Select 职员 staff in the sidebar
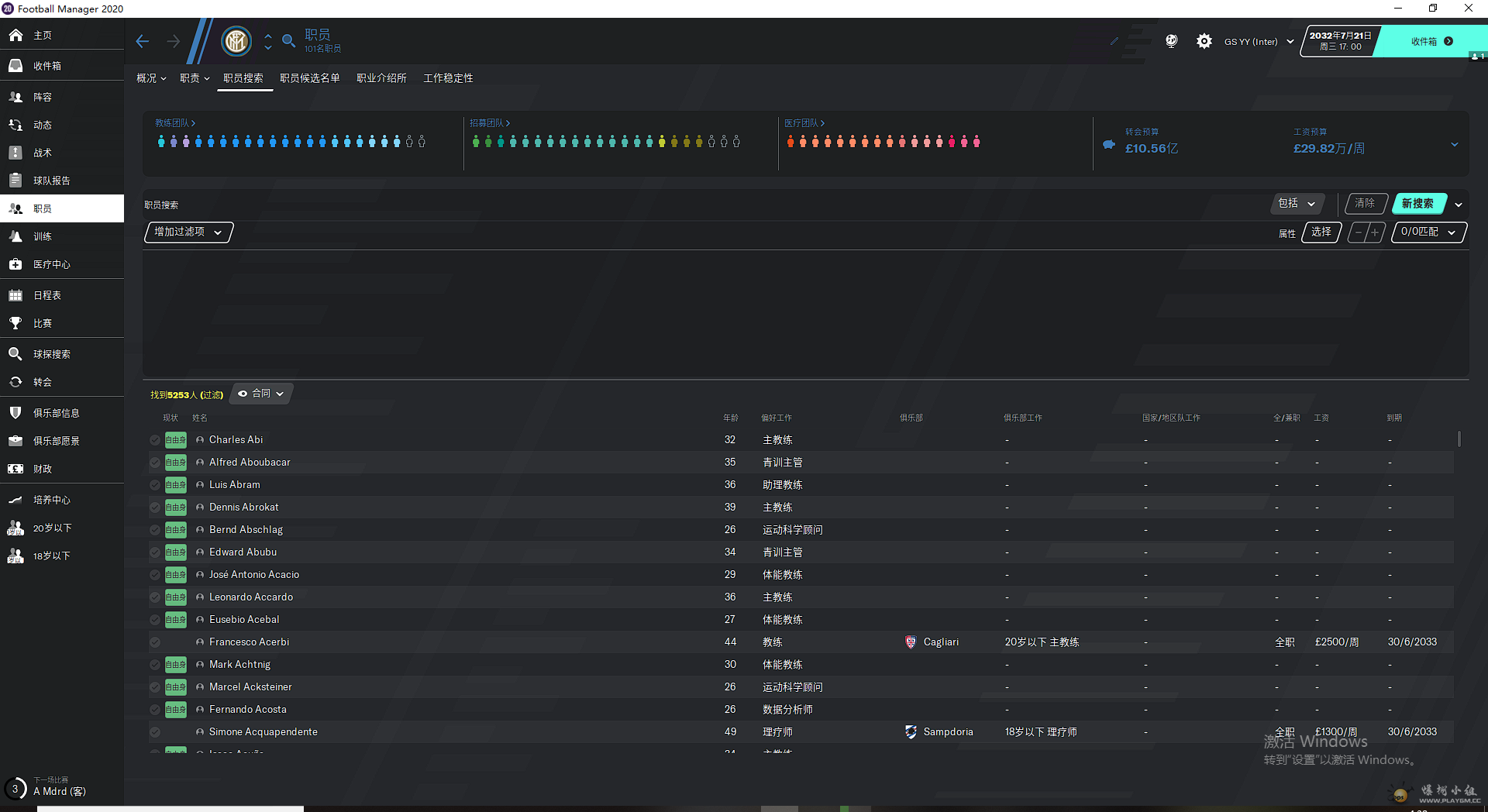1488x812 pixels. (x=62, y=208)
